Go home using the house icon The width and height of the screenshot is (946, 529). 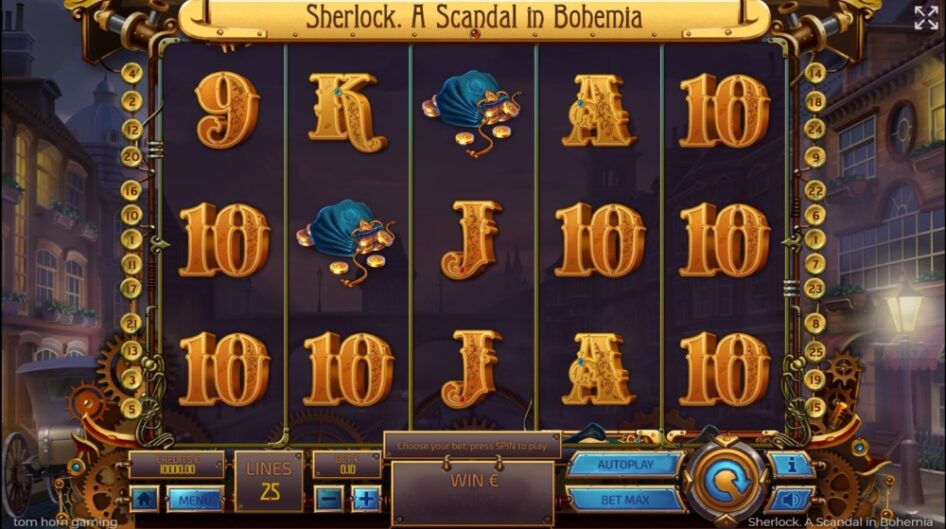coord(144,499)
